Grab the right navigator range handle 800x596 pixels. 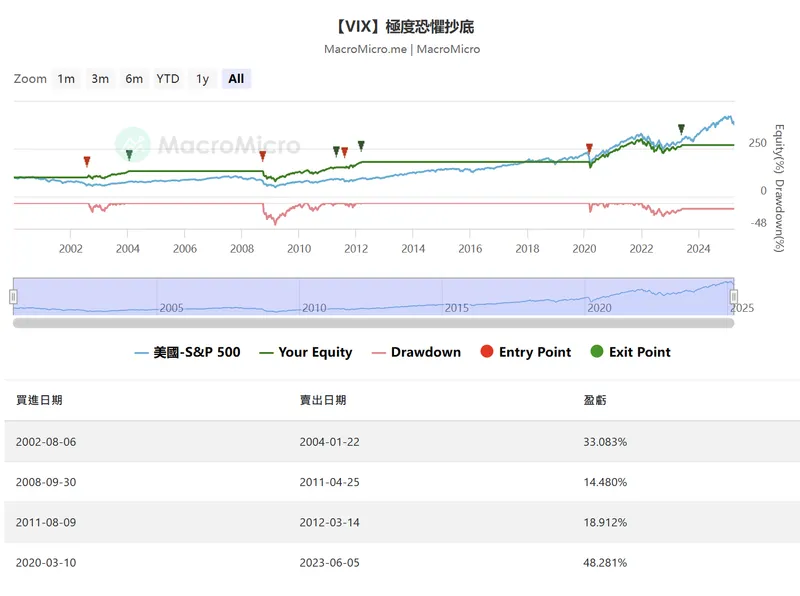pos(734,296)
